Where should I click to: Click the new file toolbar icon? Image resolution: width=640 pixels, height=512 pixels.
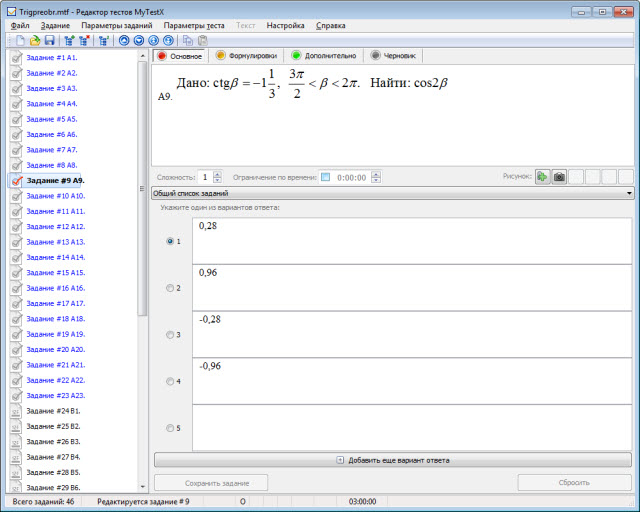(19, 41)
